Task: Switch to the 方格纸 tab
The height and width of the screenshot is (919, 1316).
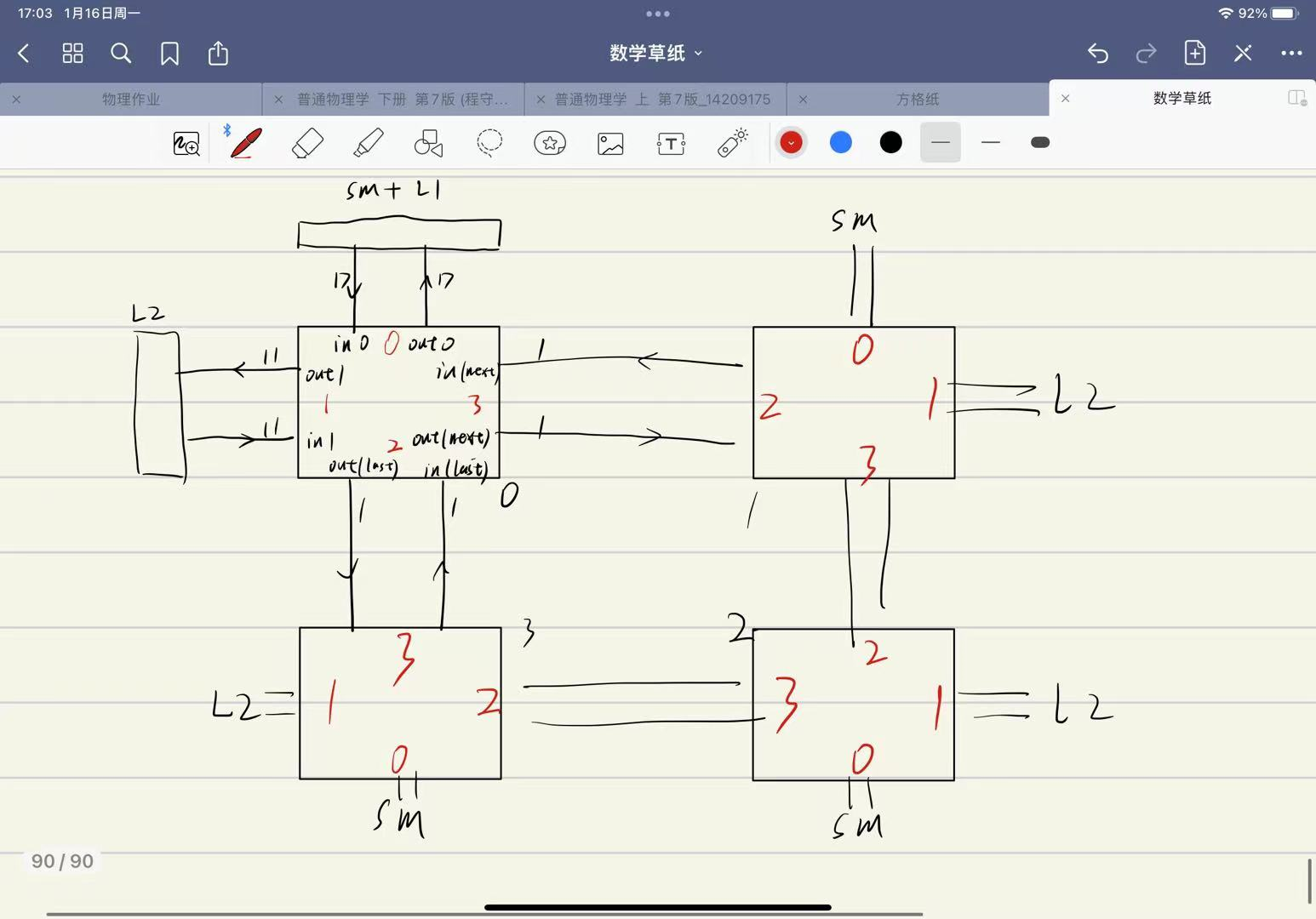Action: [x=917, y=99]
